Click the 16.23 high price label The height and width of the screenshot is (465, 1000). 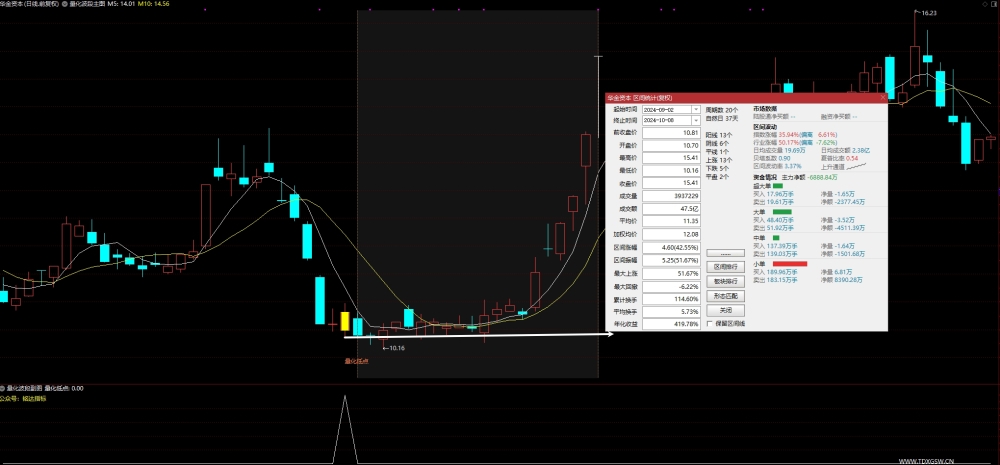[929, 12]
